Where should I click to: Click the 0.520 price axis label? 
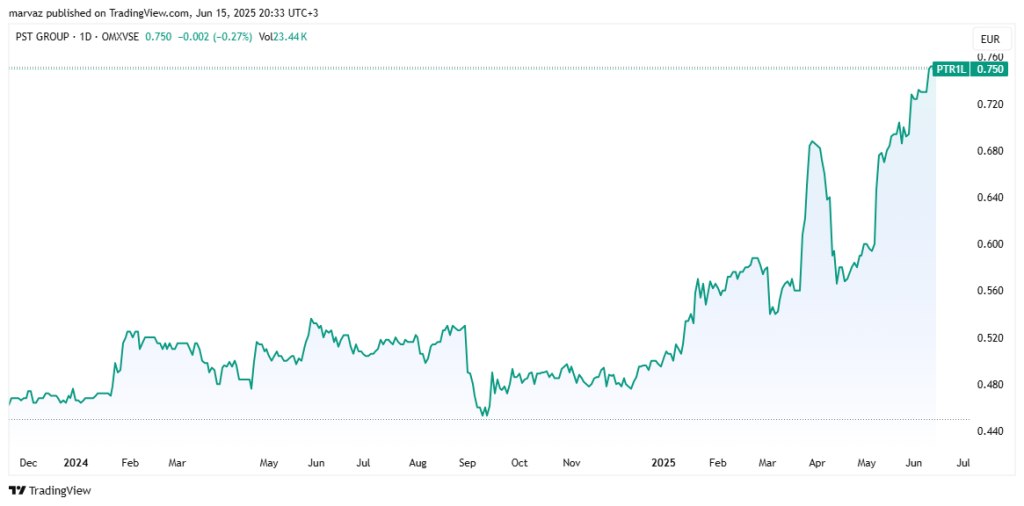(989, 338)
